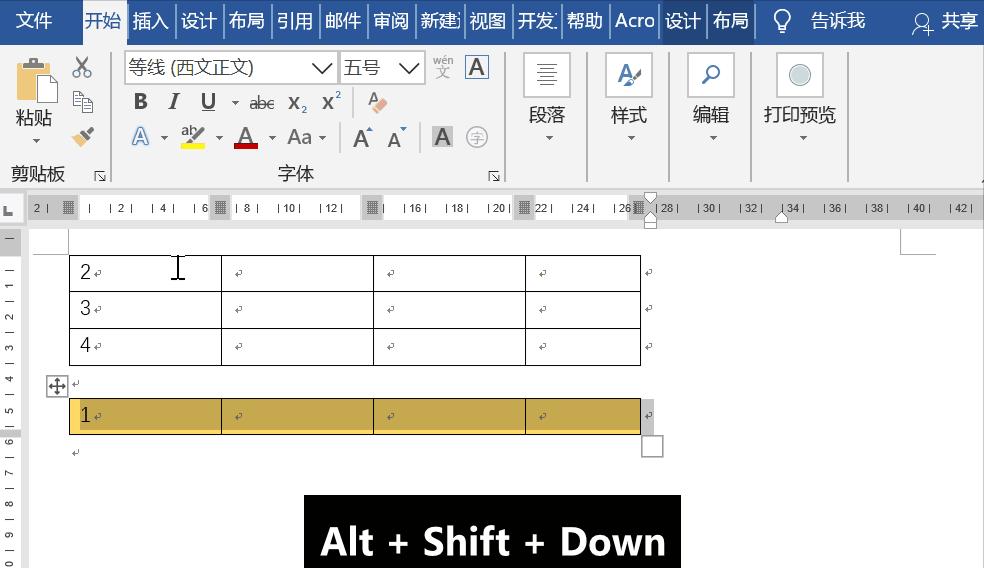Toggle Bold formatting
The height and width of the screenshot is (568, 984).
tap(141, 102)
